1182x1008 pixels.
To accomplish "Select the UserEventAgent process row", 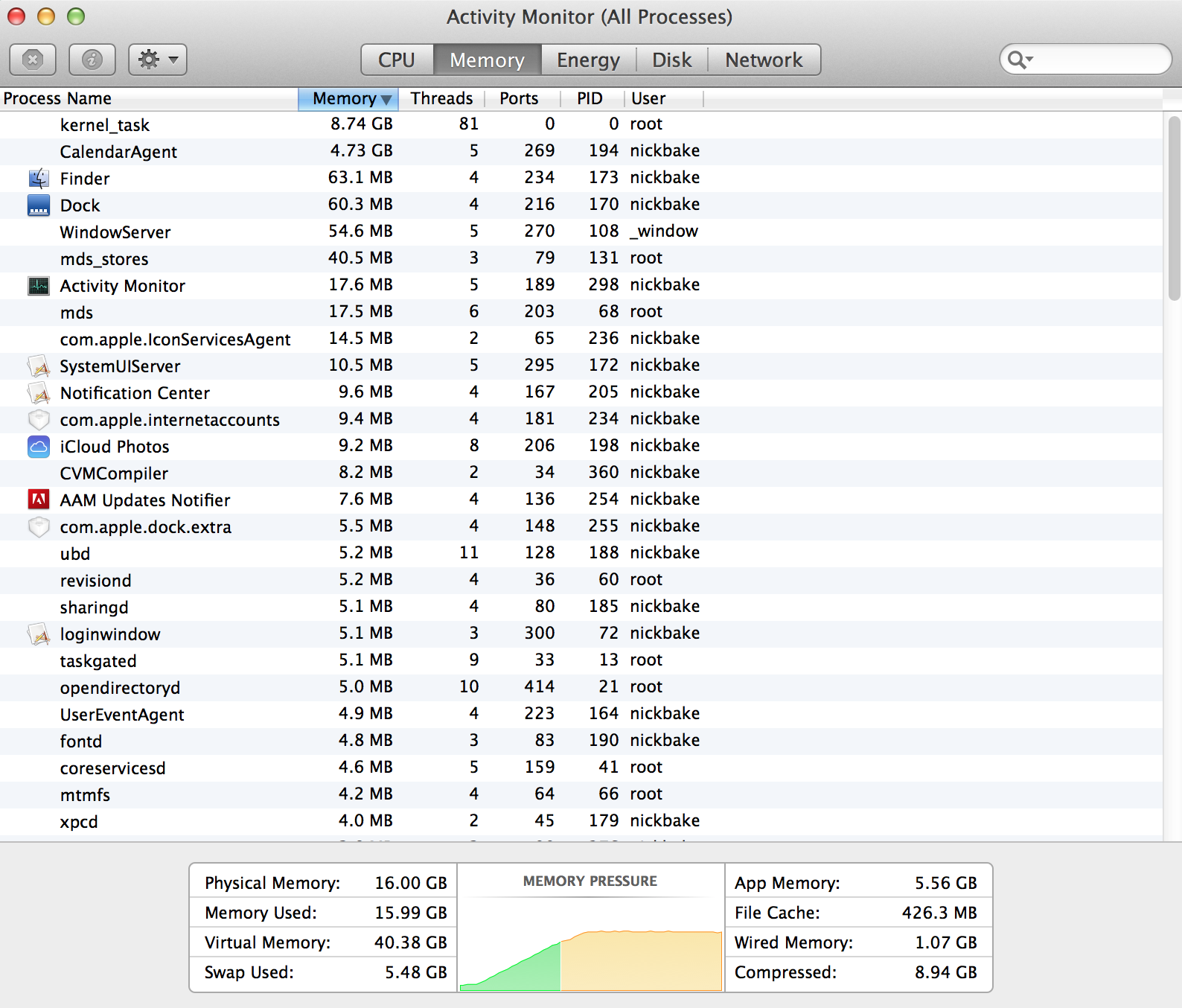I will (581, 714).
